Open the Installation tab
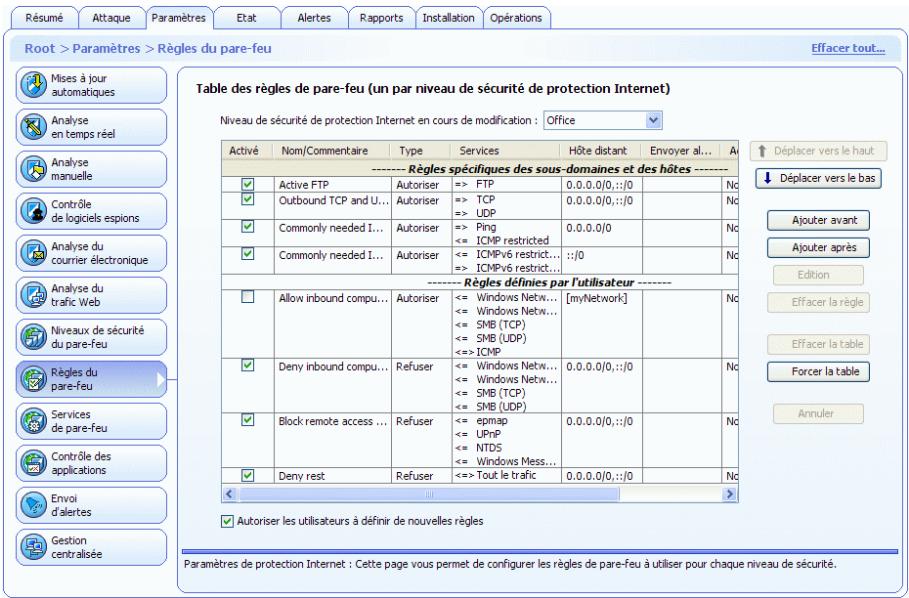The image size is (909, 598). point(448,18)
